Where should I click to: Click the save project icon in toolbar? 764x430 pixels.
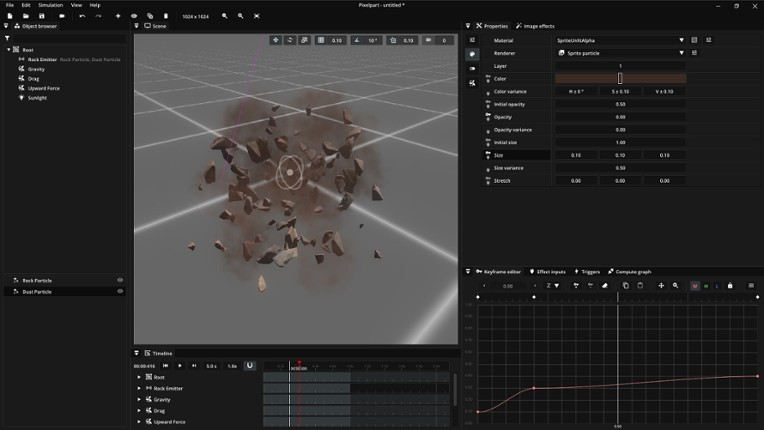pyautogui.click(x=41, y=16)
